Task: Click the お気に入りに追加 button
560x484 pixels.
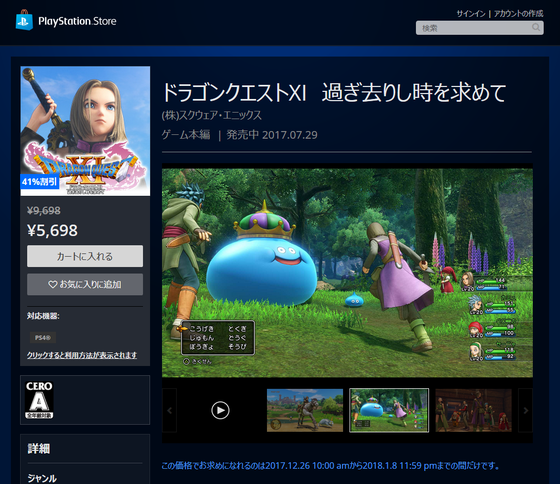Action: point(85,284)
